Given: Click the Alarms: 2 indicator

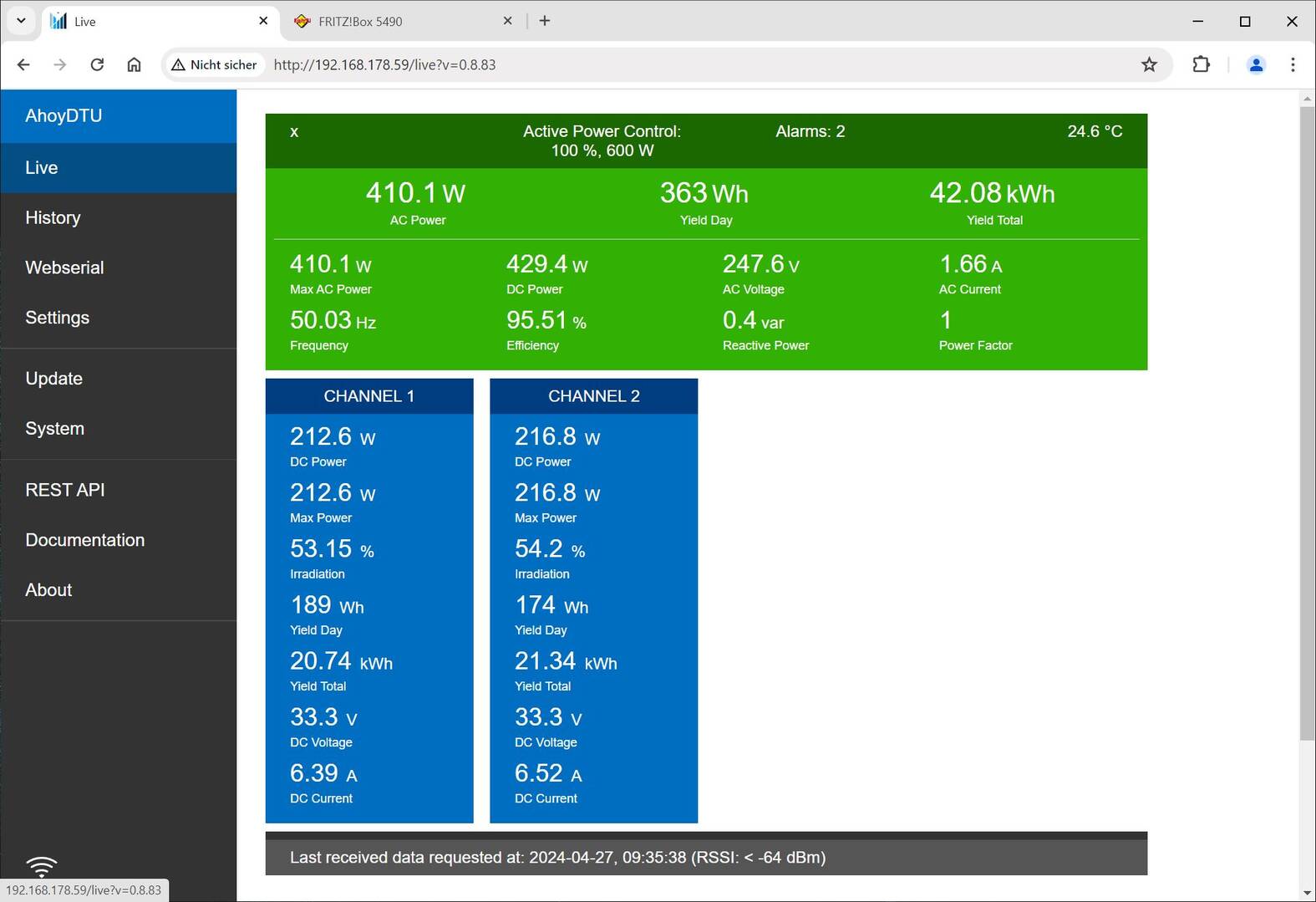Looking at the screenshot, I should point(810,131).
